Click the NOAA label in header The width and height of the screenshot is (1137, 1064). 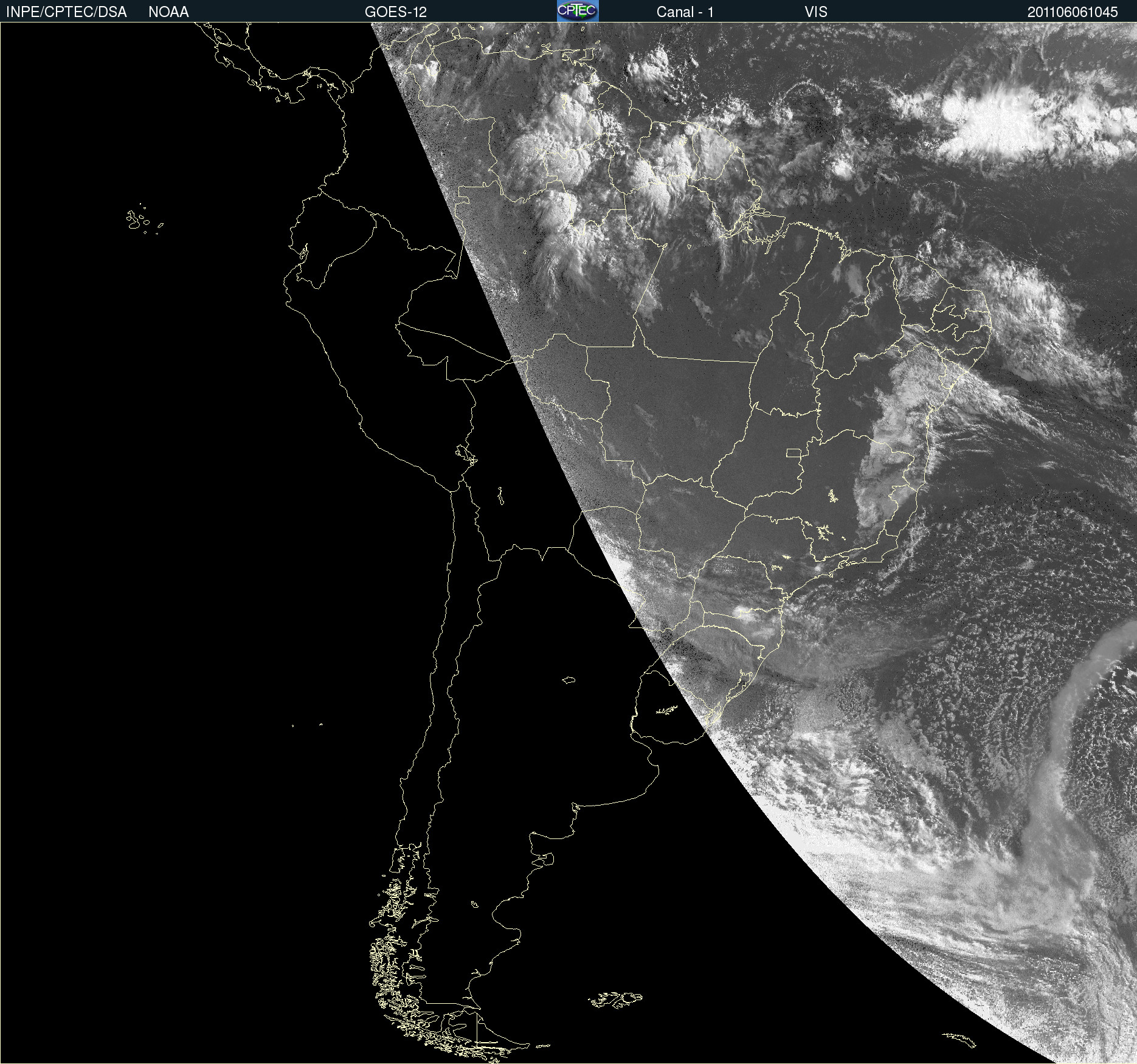click(x=168, y=12)
